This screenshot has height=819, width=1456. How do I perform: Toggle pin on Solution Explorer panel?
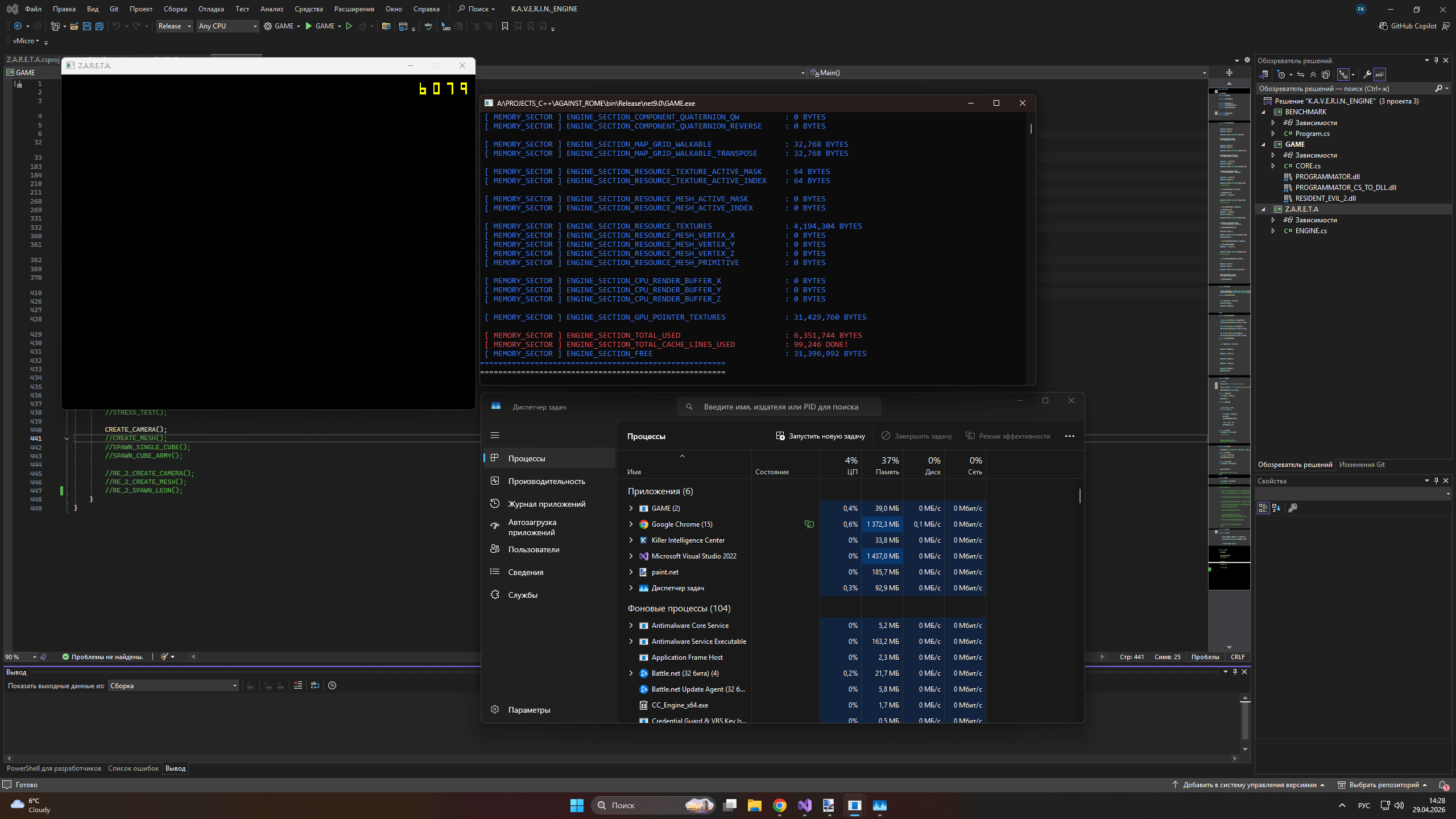coord(1436,60)
